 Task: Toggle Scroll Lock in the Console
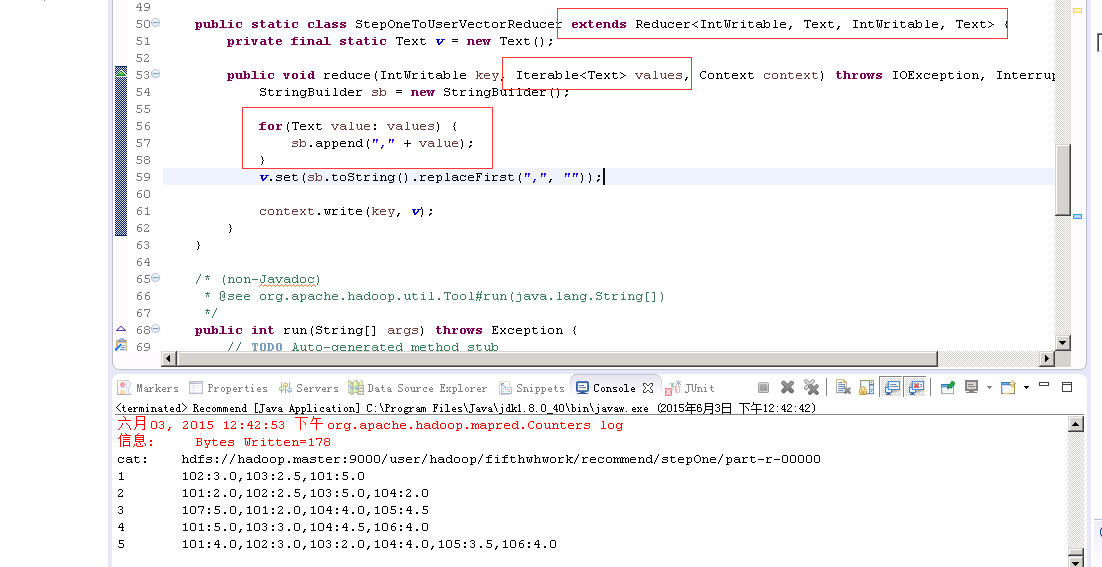coord(867,387)
